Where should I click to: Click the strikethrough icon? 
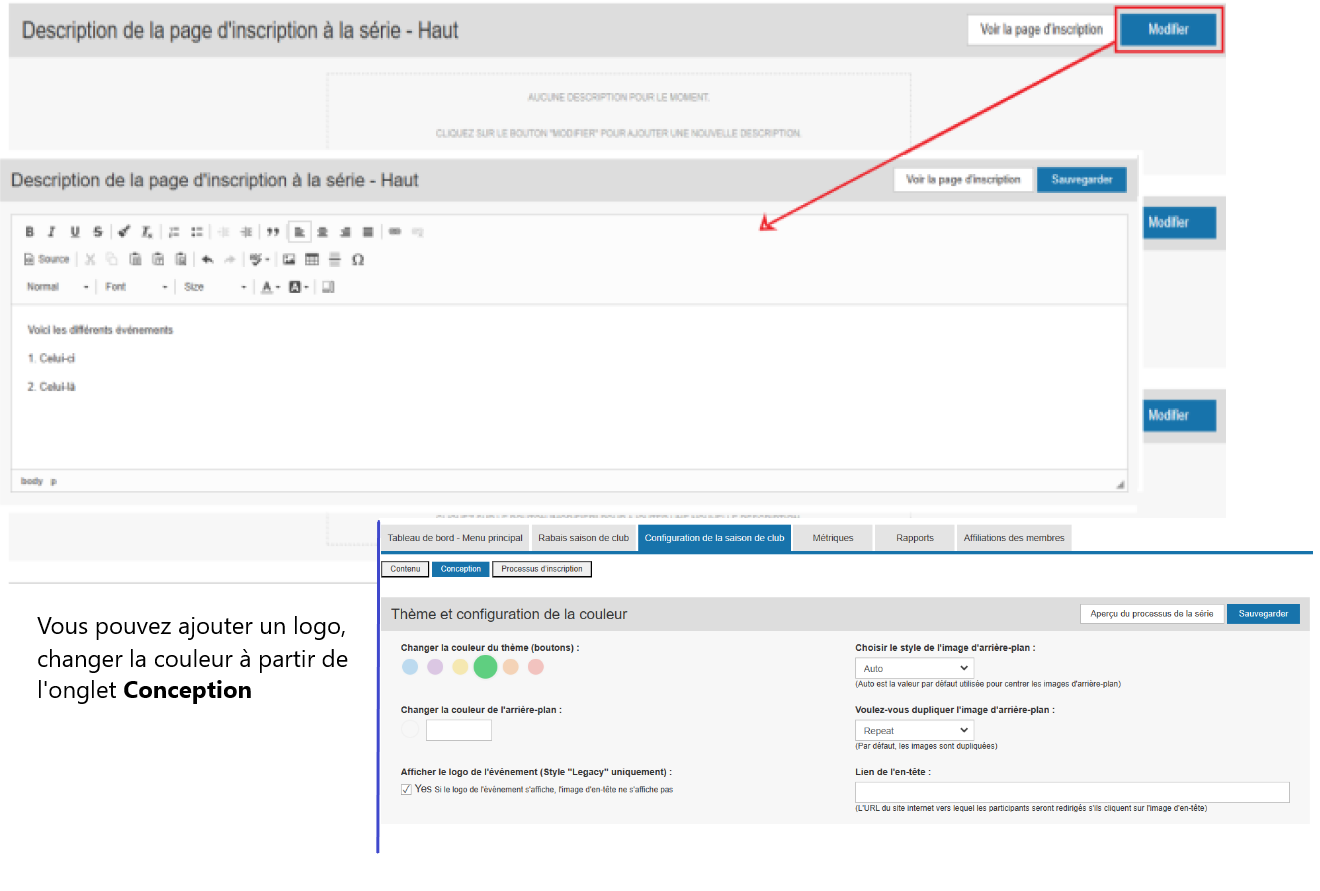tap(97, 232)
